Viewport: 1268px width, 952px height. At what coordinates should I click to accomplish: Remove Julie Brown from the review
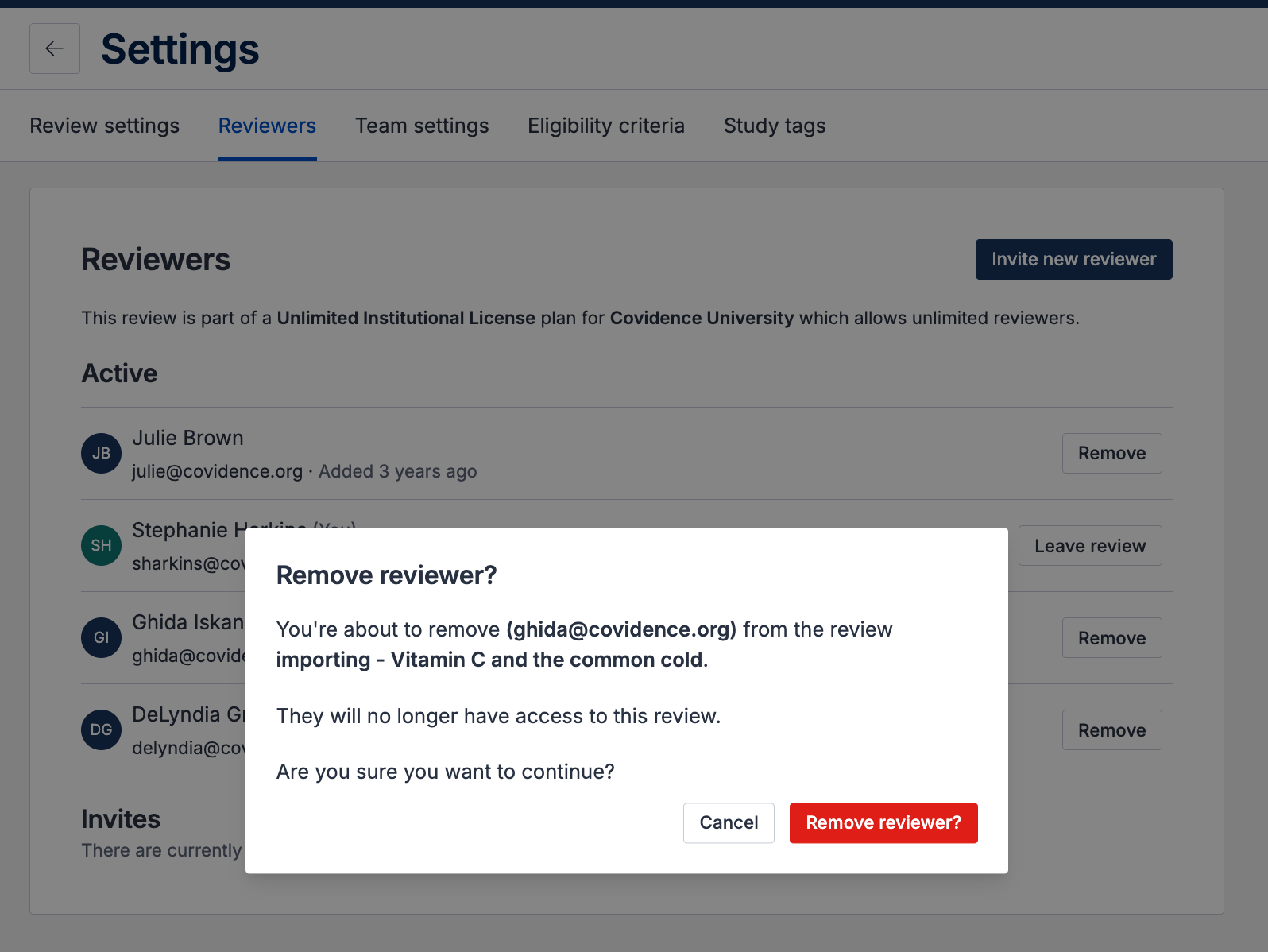tap(1111, 453)
